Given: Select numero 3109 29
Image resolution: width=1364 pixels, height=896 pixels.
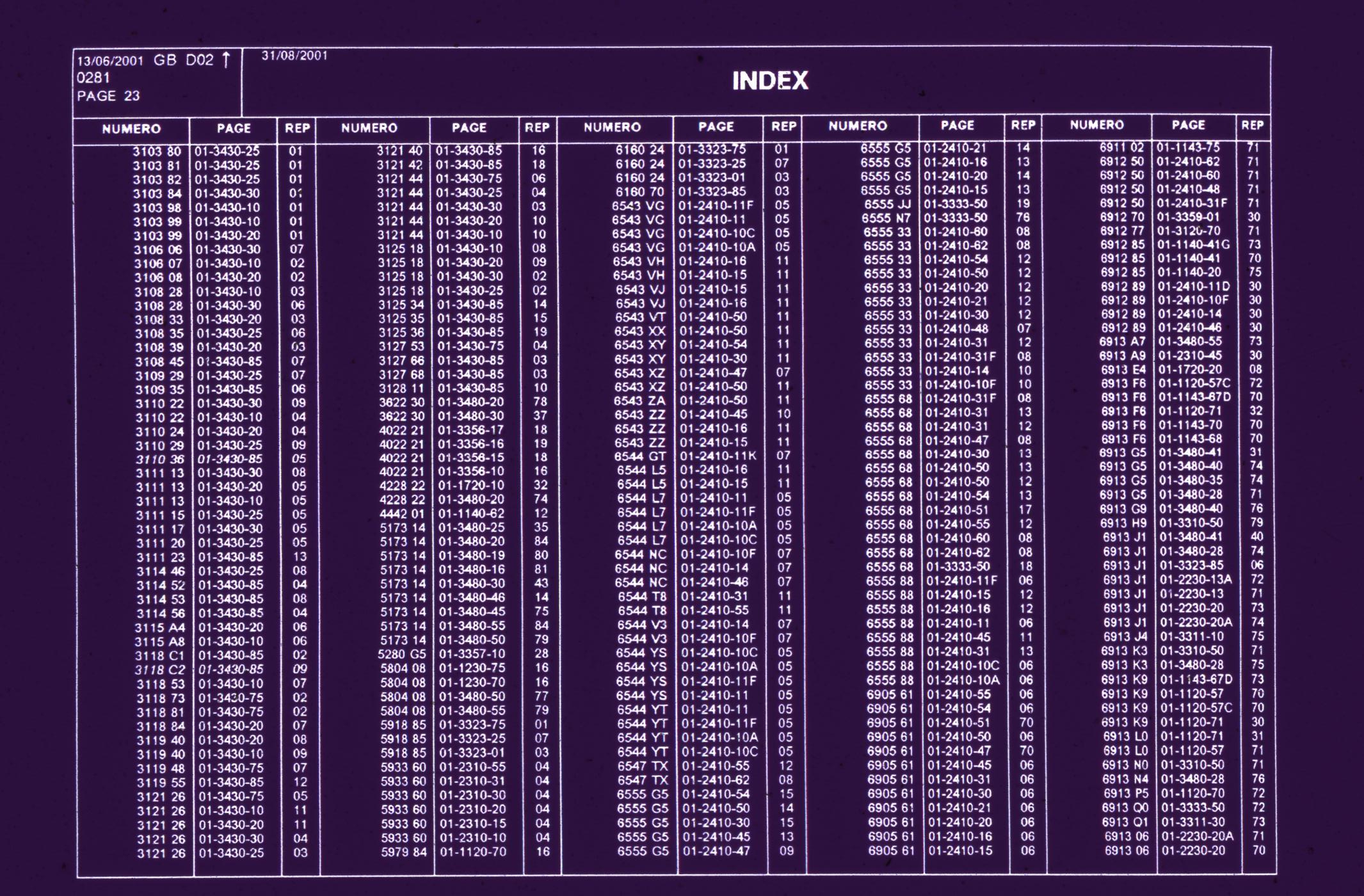Looking at the screenshot, I should 159,376.
